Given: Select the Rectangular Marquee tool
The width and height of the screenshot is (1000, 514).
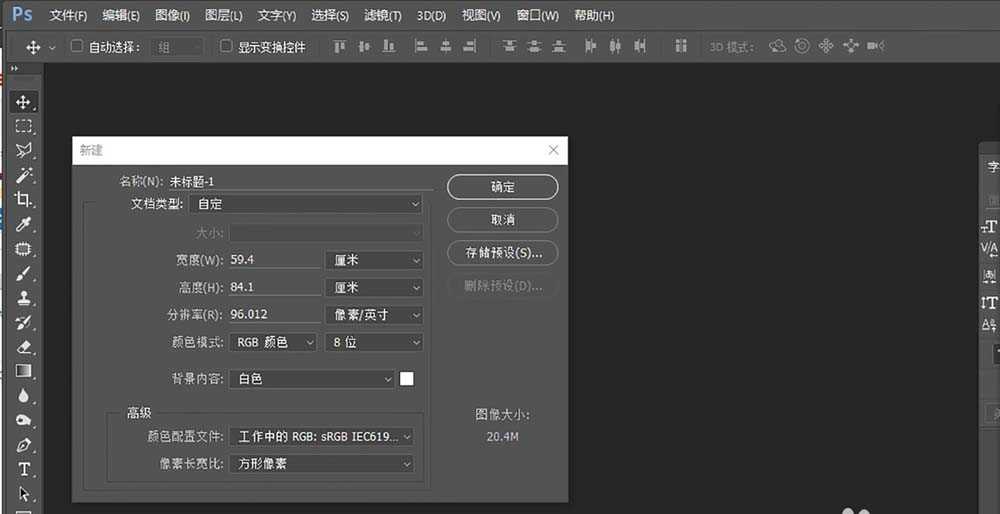Looking at the screenshot, I should pos(24,126).
